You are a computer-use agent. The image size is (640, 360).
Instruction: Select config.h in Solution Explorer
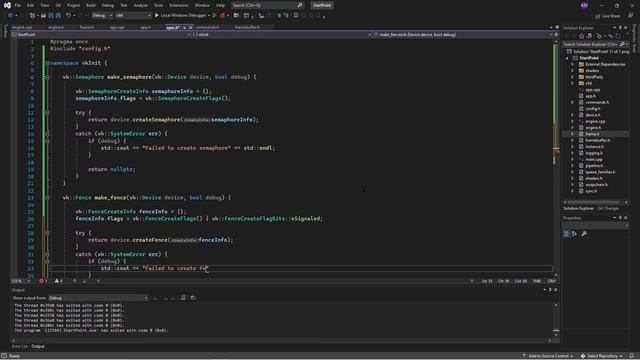pyautogui.click(x=593, y=109)
